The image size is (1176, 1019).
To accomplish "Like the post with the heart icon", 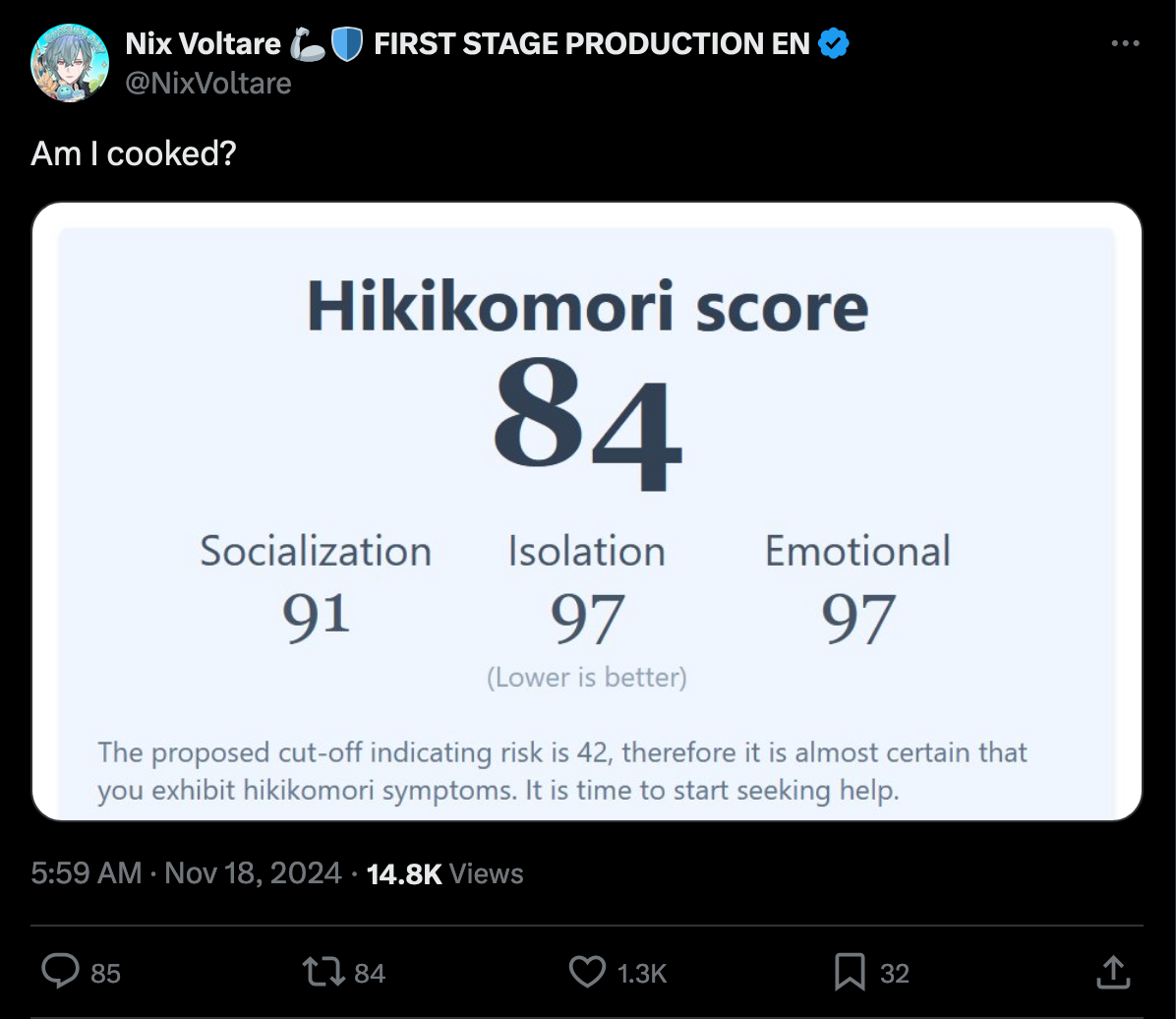I will [587, 972].
